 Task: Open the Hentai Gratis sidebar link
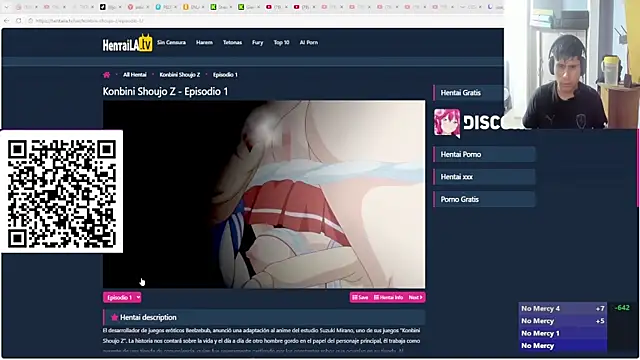469,93
